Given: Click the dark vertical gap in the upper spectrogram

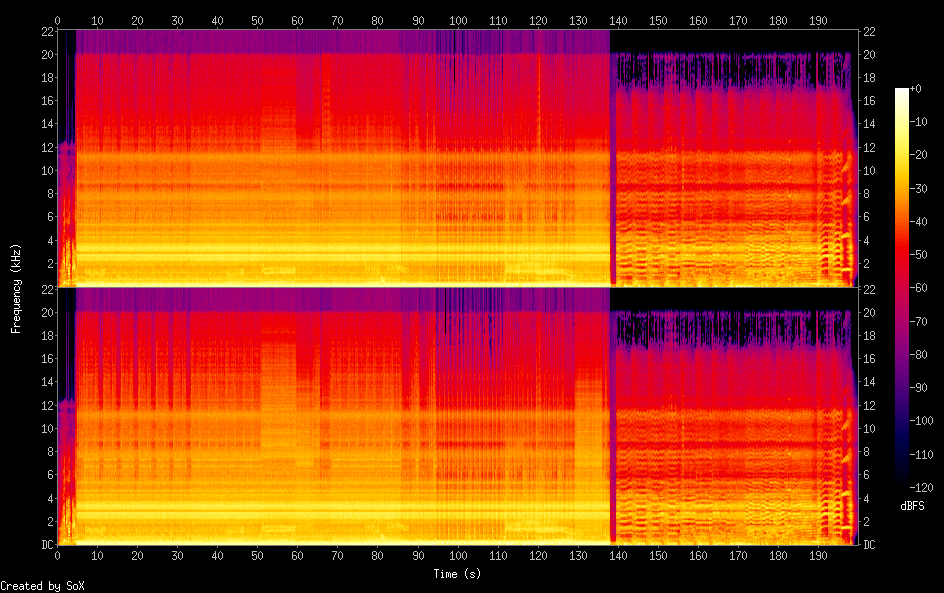Looking at the screenshot, I should (611, 160).
